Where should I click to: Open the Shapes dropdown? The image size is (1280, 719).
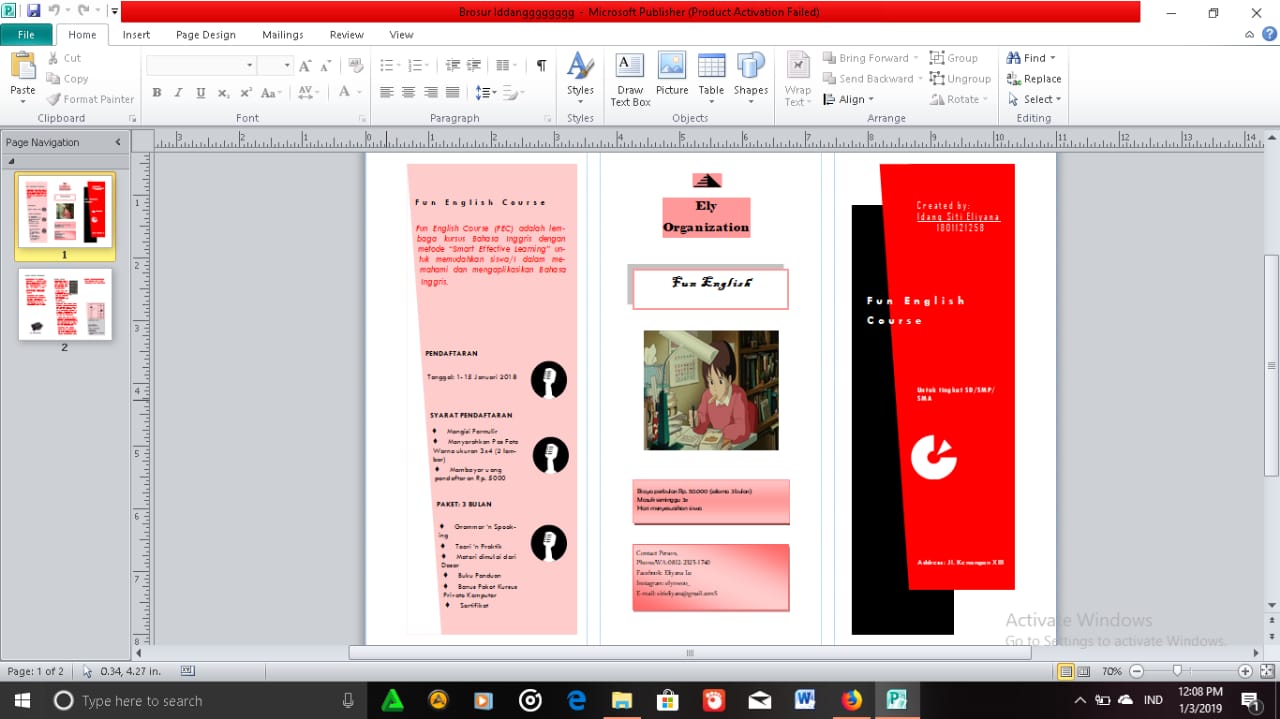click(750, 80)
